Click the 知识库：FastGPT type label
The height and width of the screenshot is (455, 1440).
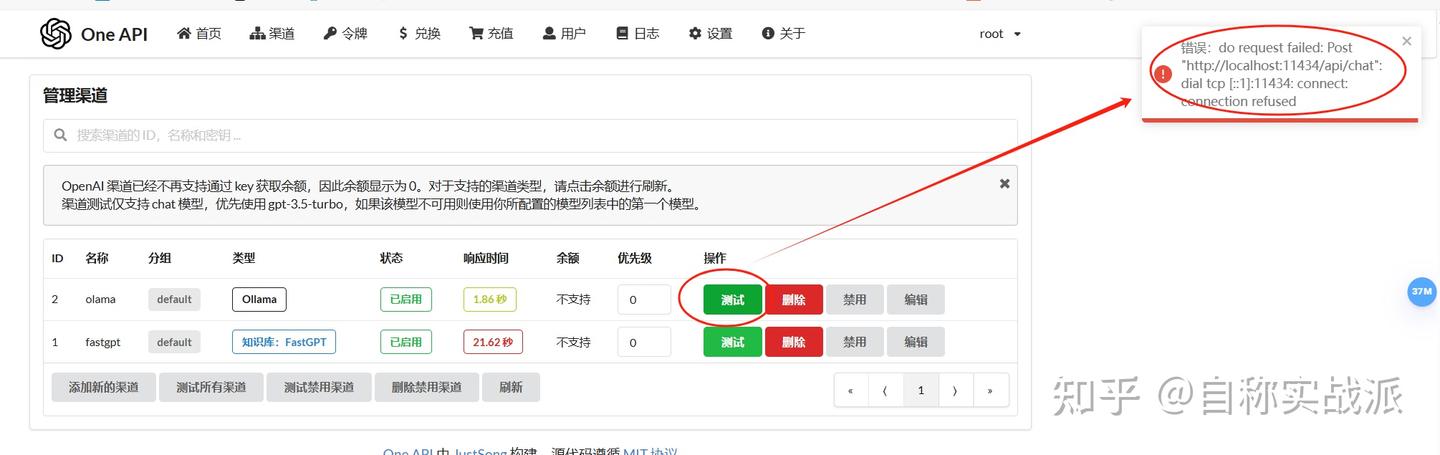tap(284, 342)
